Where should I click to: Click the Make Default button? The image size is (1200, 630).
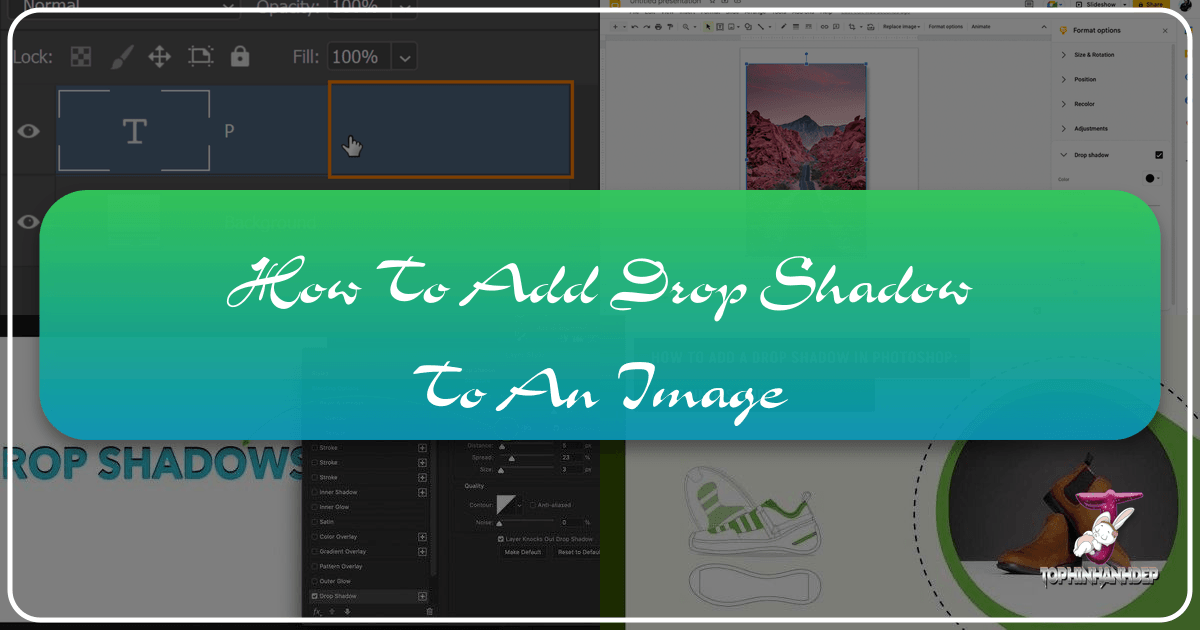click(x=523, y=552)
